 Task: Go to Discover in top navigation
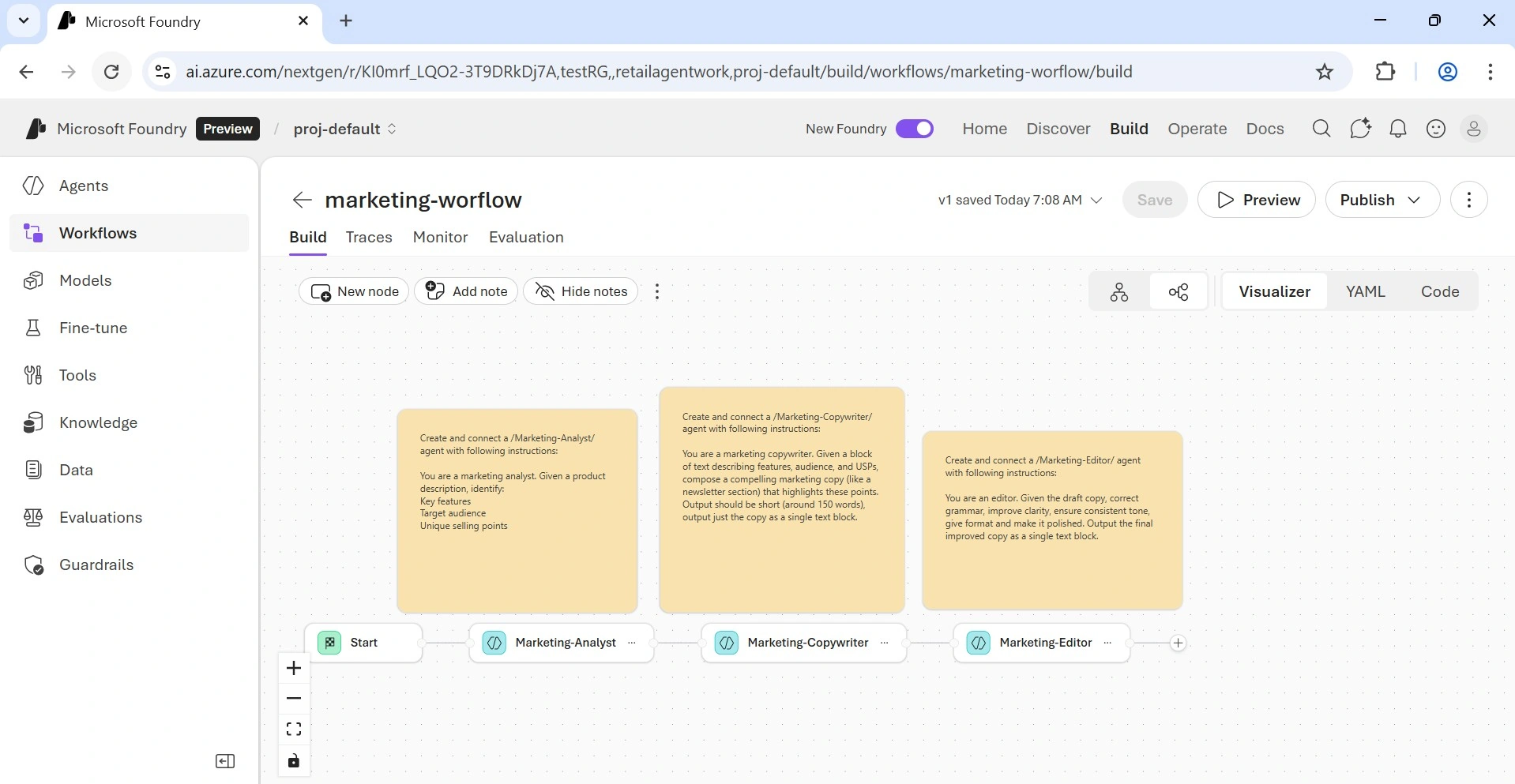coord(1058,129)
